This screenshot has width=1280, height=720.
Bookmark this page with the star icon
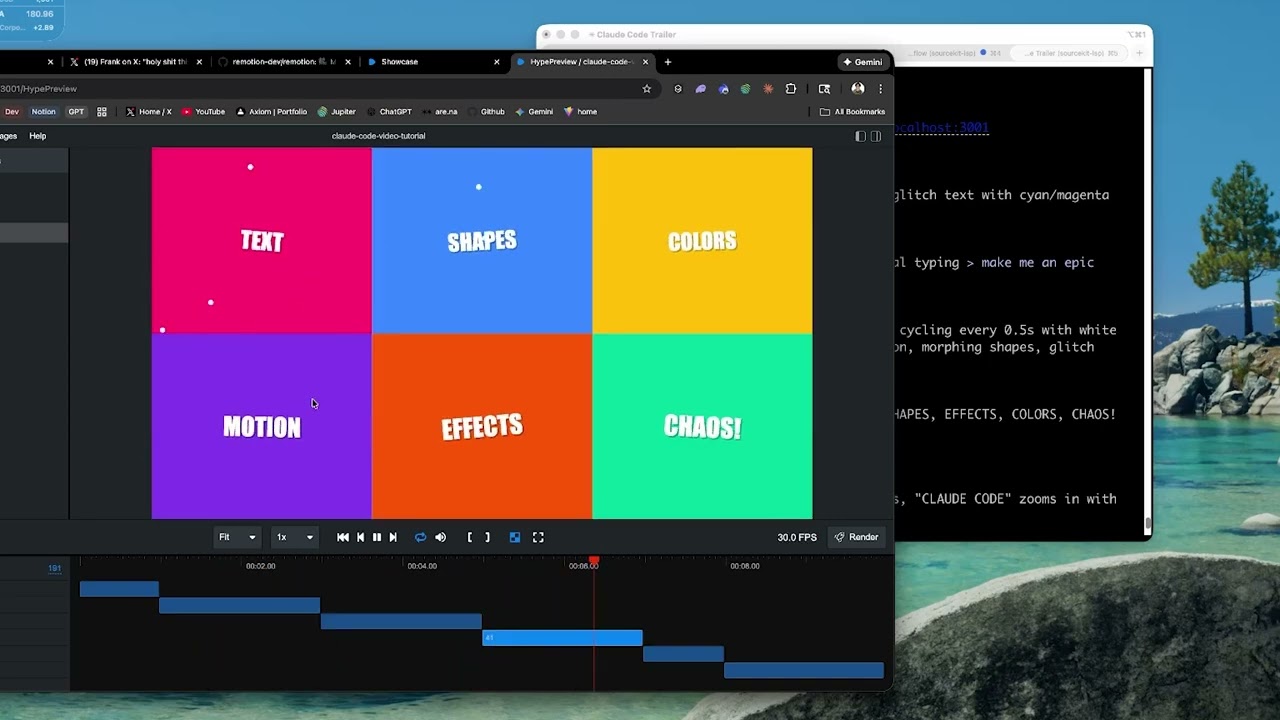pyautogui.click(x=647, y=89)
